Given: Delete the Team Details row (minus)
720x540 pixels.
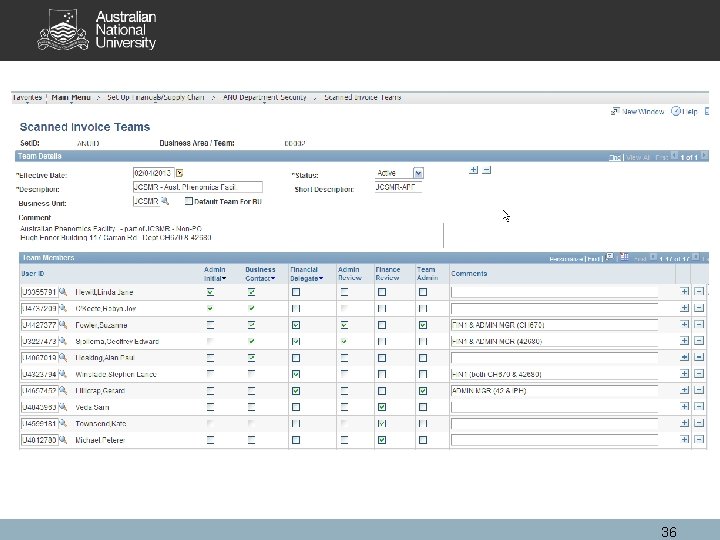Looking at the screenshot, I should [487, 170].
